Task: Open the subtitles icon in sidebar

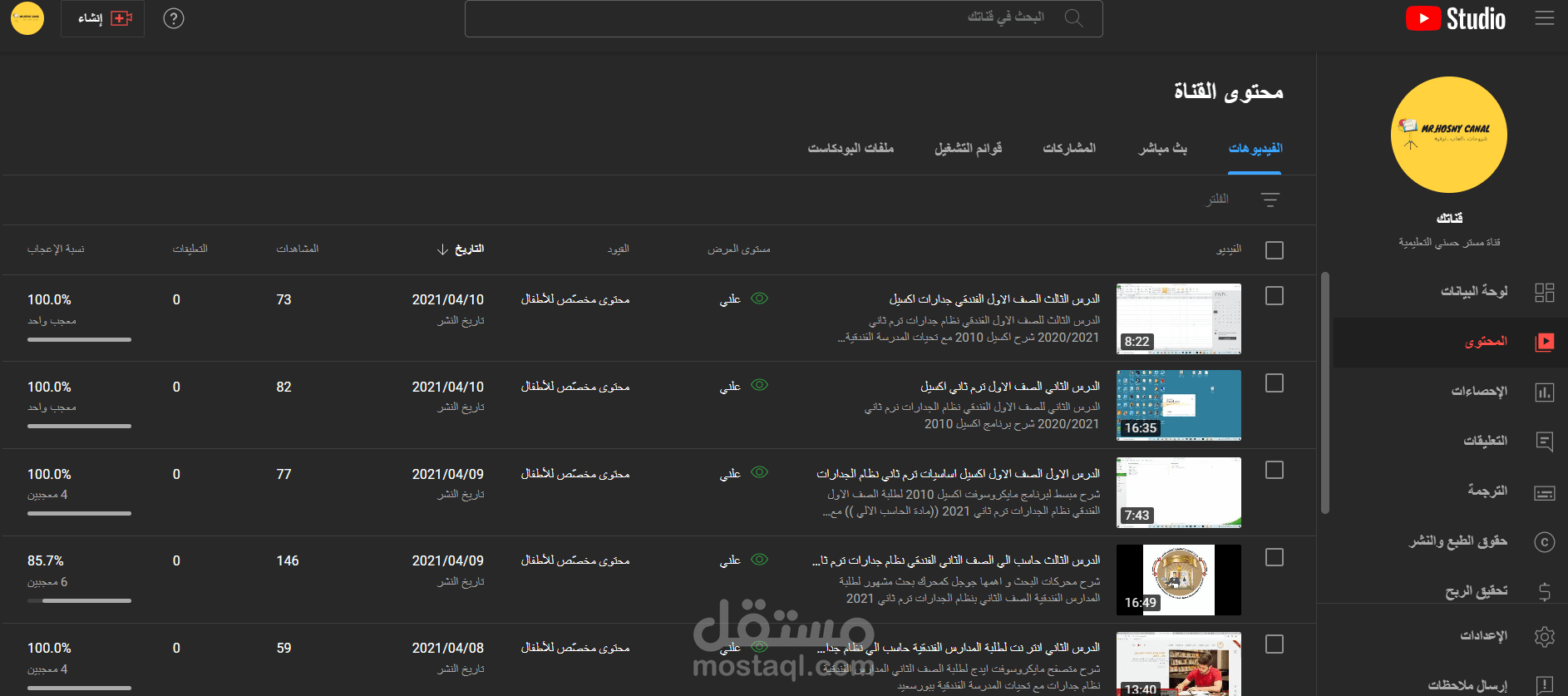Action: [x=1544, y=492]
